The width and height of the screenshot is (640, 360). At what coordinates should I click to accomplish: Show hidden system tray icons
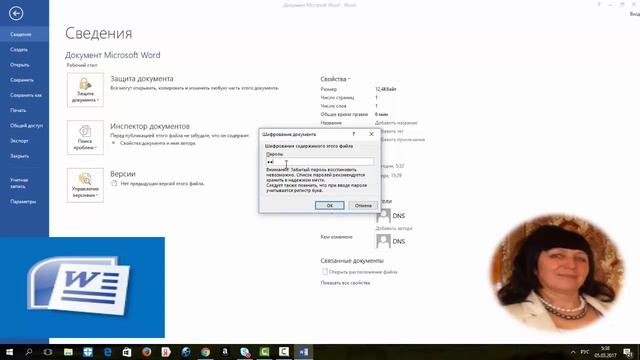[x=573, y=352]
